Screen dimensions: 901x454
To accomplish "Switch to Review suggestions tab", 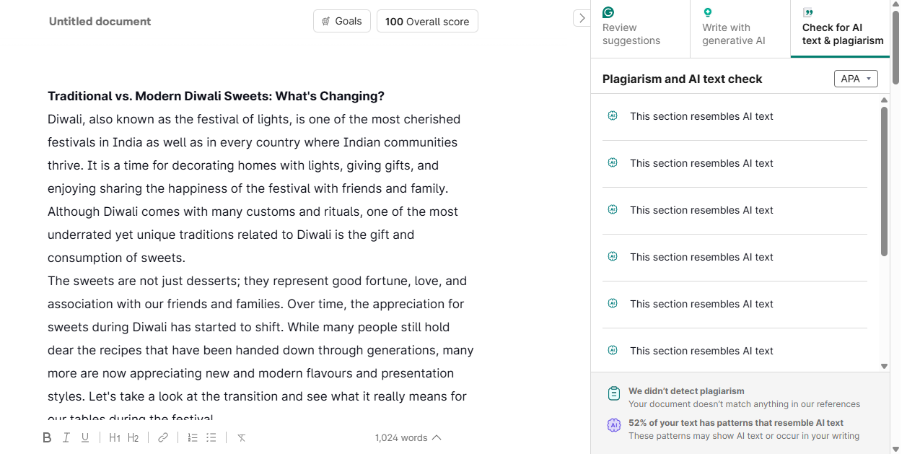I will pyautogui.click(x=640, y=29).
